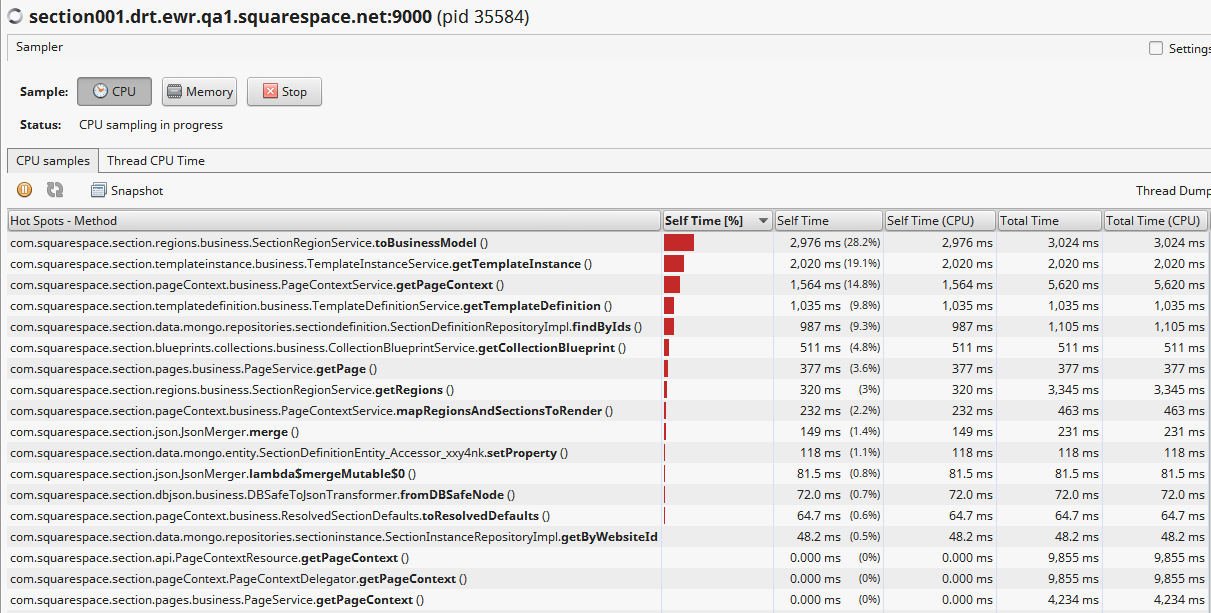Click the refresh results icon
Image resolution: width=1211 pixels, height=613 pixels.
click(x=55, y=190)
